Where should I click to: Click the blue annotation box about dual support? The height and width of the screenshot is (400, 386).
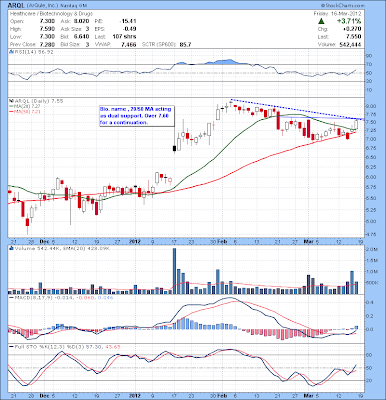[x=137, y=116]
